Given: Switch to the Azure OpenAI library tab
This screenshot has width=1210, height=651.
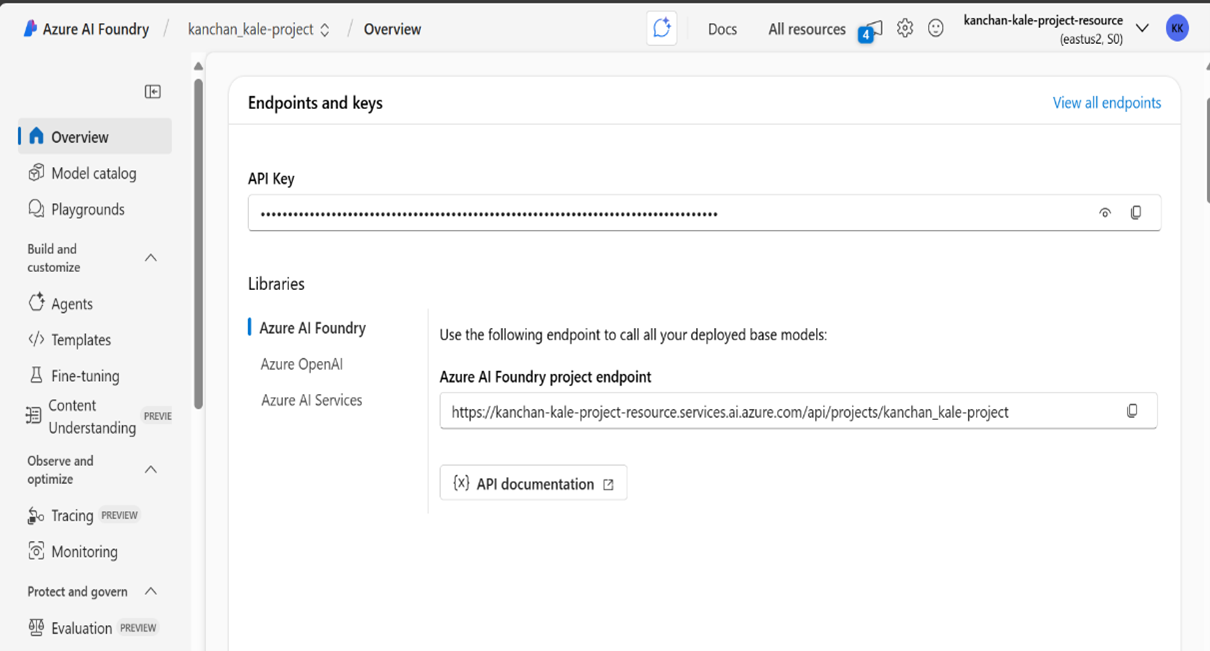Looking at the screenshot, I should coord(301,363).
